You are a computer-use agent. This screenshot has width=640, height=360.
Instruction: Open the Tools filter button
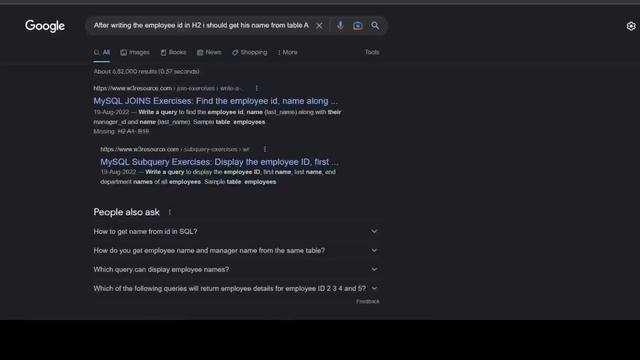coord(372,52)
